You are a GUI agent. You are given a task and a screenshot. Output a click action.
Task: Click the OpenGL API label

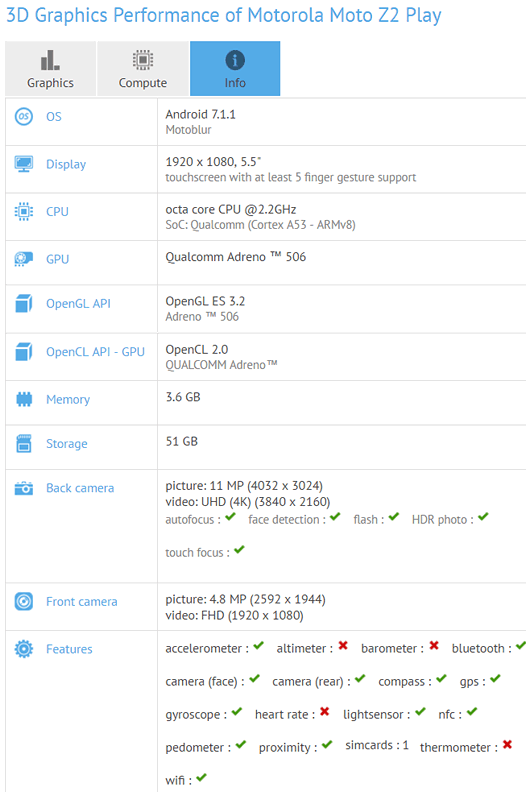pyautogui.click(x=78, y=304)
